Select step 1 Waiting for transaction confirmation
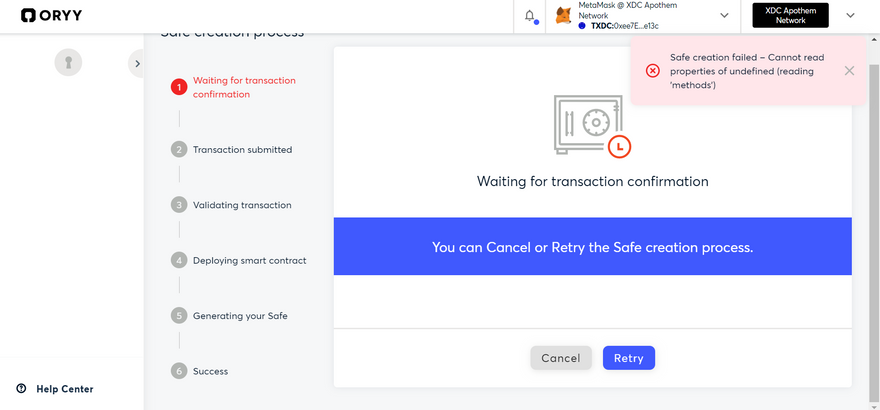880x410 pixels. (x=243, y=87)
